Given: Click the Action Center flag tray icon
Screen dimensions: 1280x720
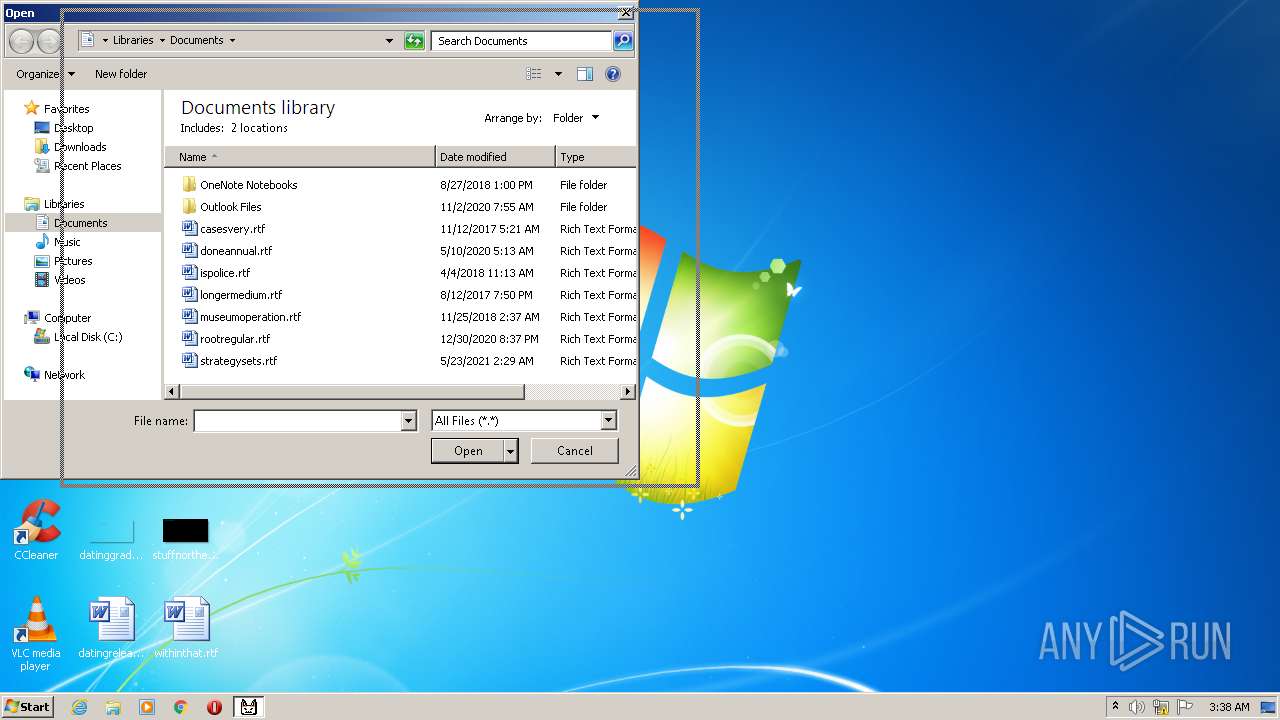Looking at the screenshot, I should tap(1185, 707).
